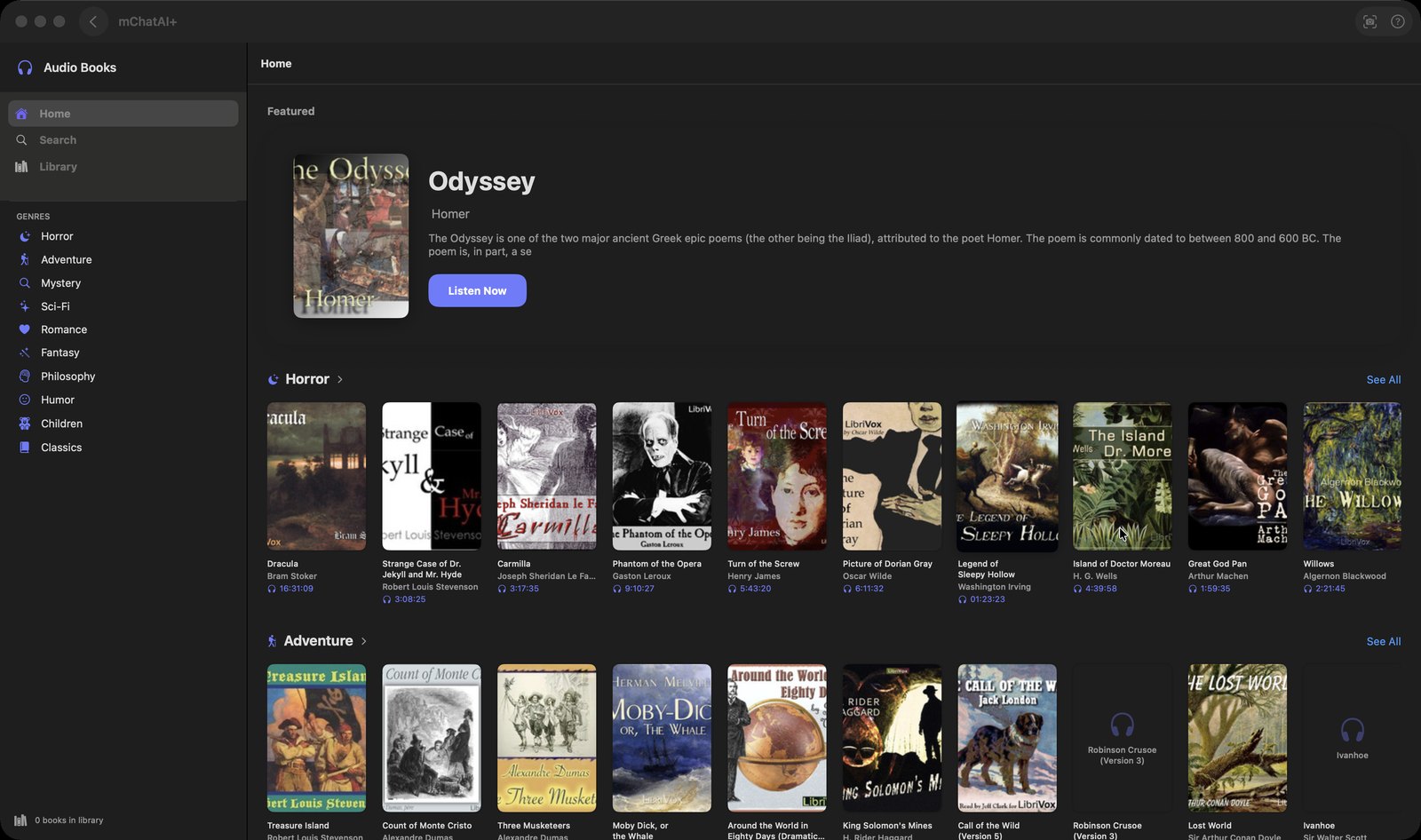The width and height of the screenshot is (1421, 840).
Task: Click headphones duration icon under Phantom of the Opera
Action: click(617, 589)
